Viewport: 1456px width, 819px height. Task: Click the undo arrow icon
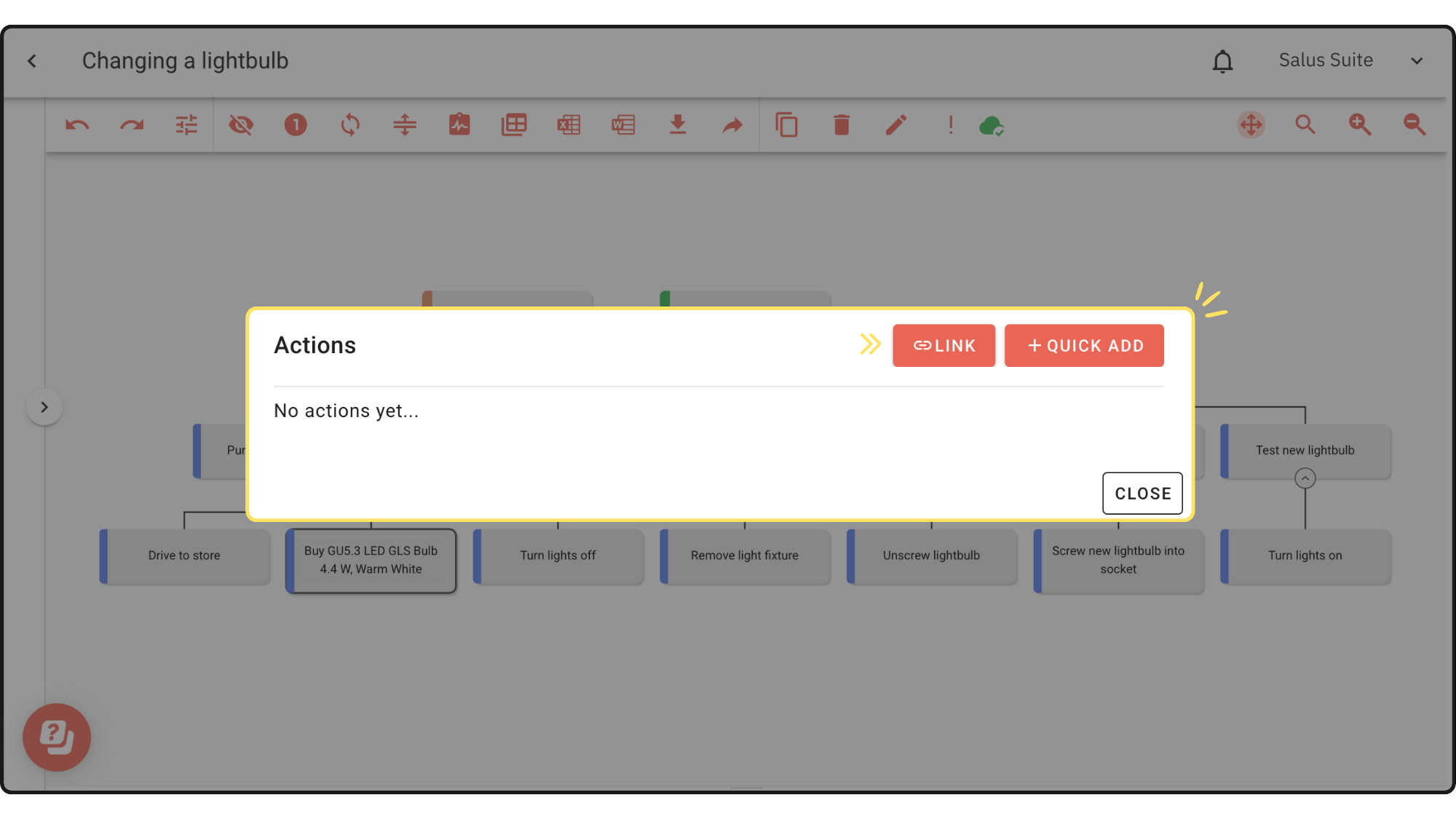[77, 125]
